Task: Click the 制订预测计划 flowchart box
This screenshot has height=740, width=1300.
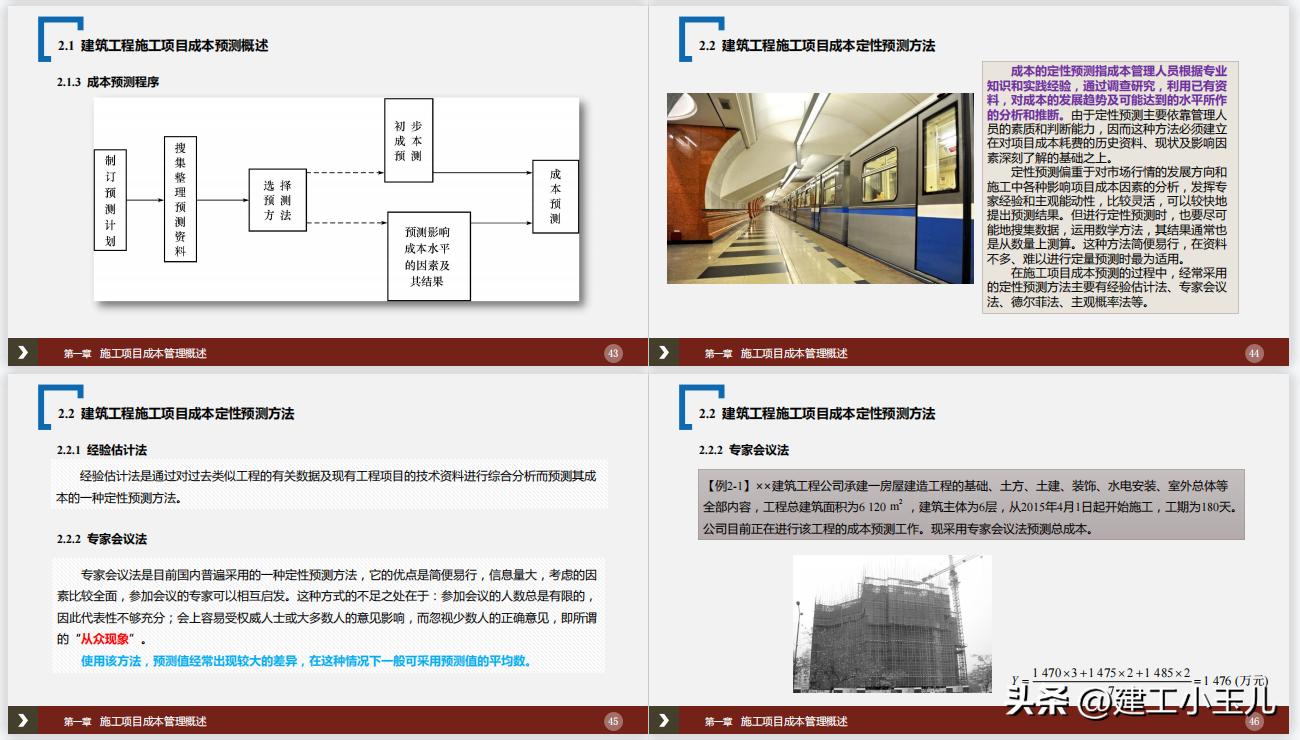Action: point(110,200)
